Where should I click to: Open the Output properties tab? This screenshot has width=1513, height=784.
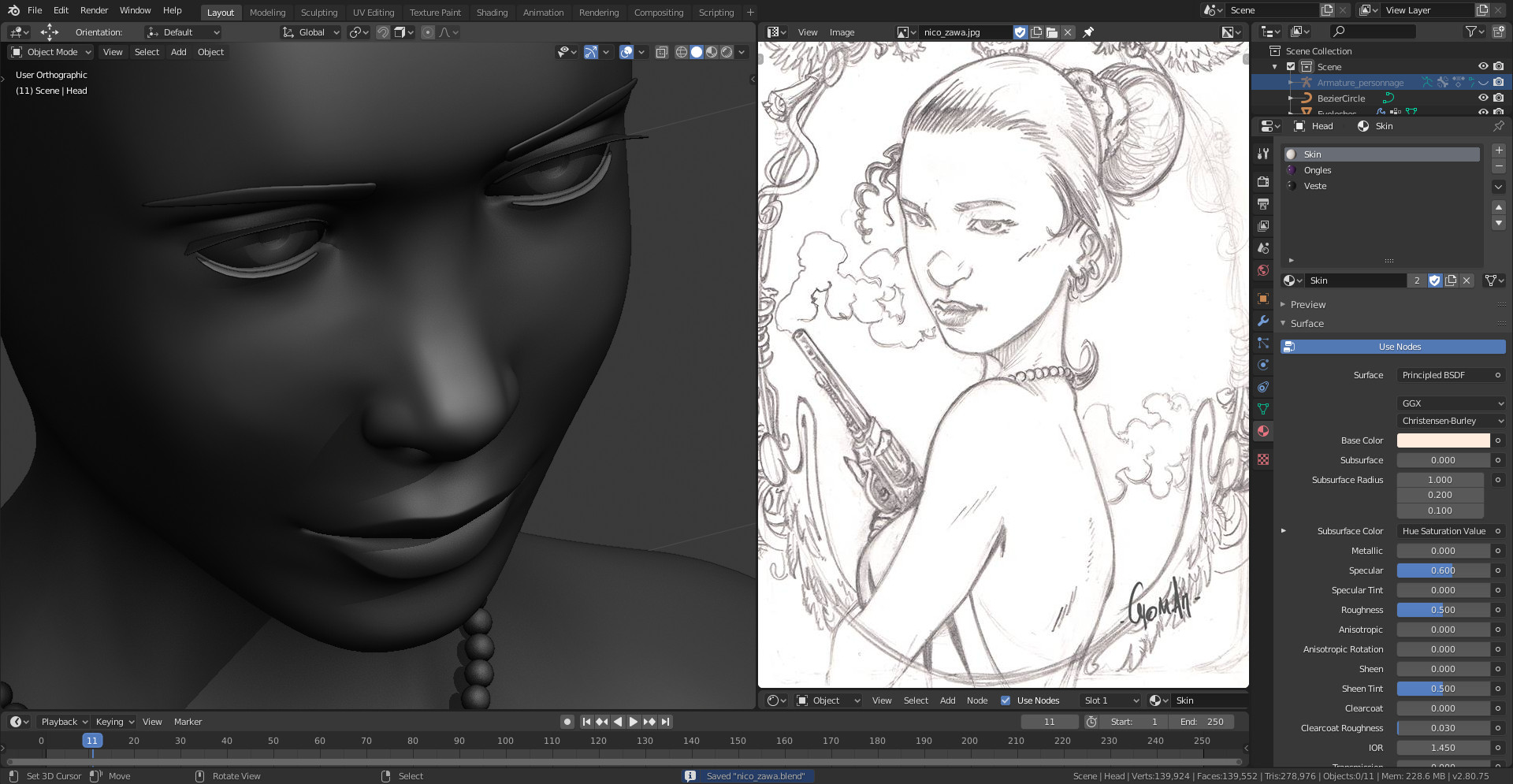[x=1263, y=204]
